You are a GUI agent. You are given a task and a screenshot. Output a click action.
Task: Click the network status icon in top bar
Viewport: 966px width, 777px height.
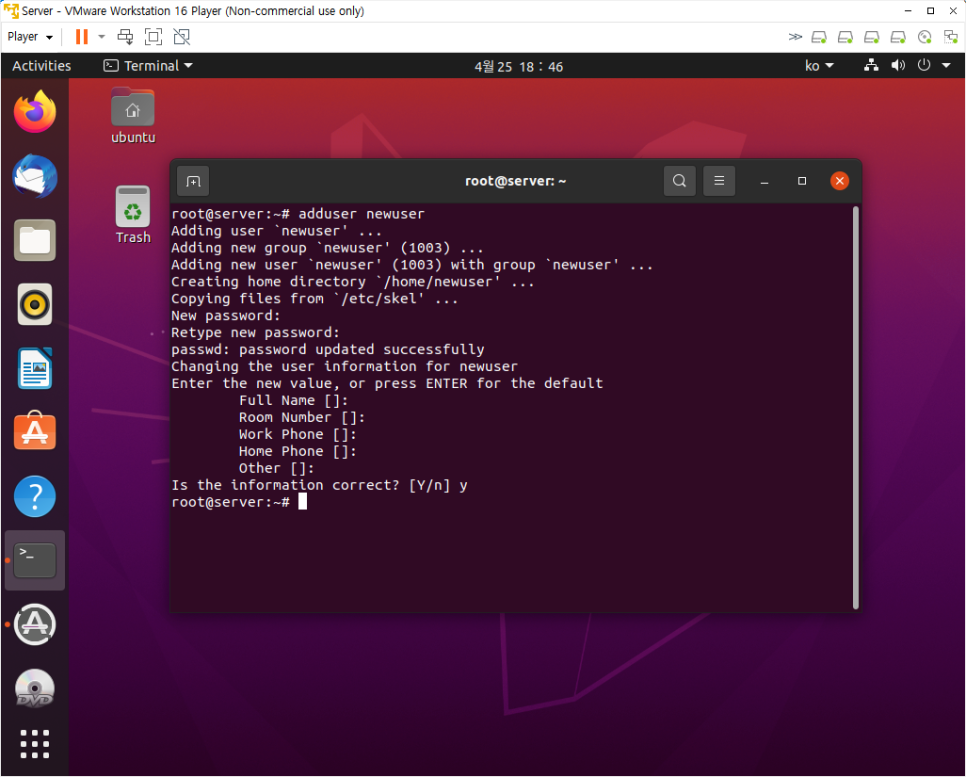(871, 65)
